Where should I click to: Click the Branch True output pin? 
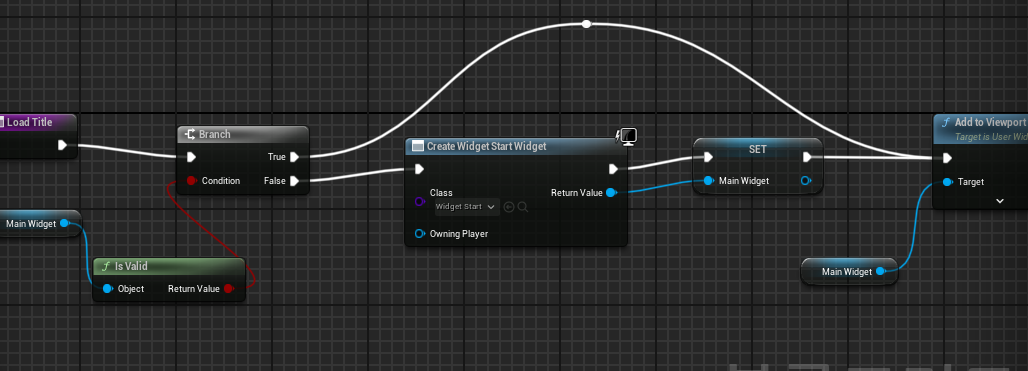click(x=294, y=157)
